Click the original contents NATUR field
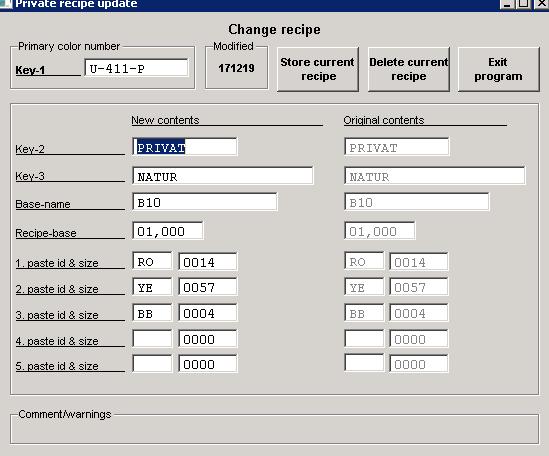The width and height of the screenshot is (549, 456). coord(435,175)
